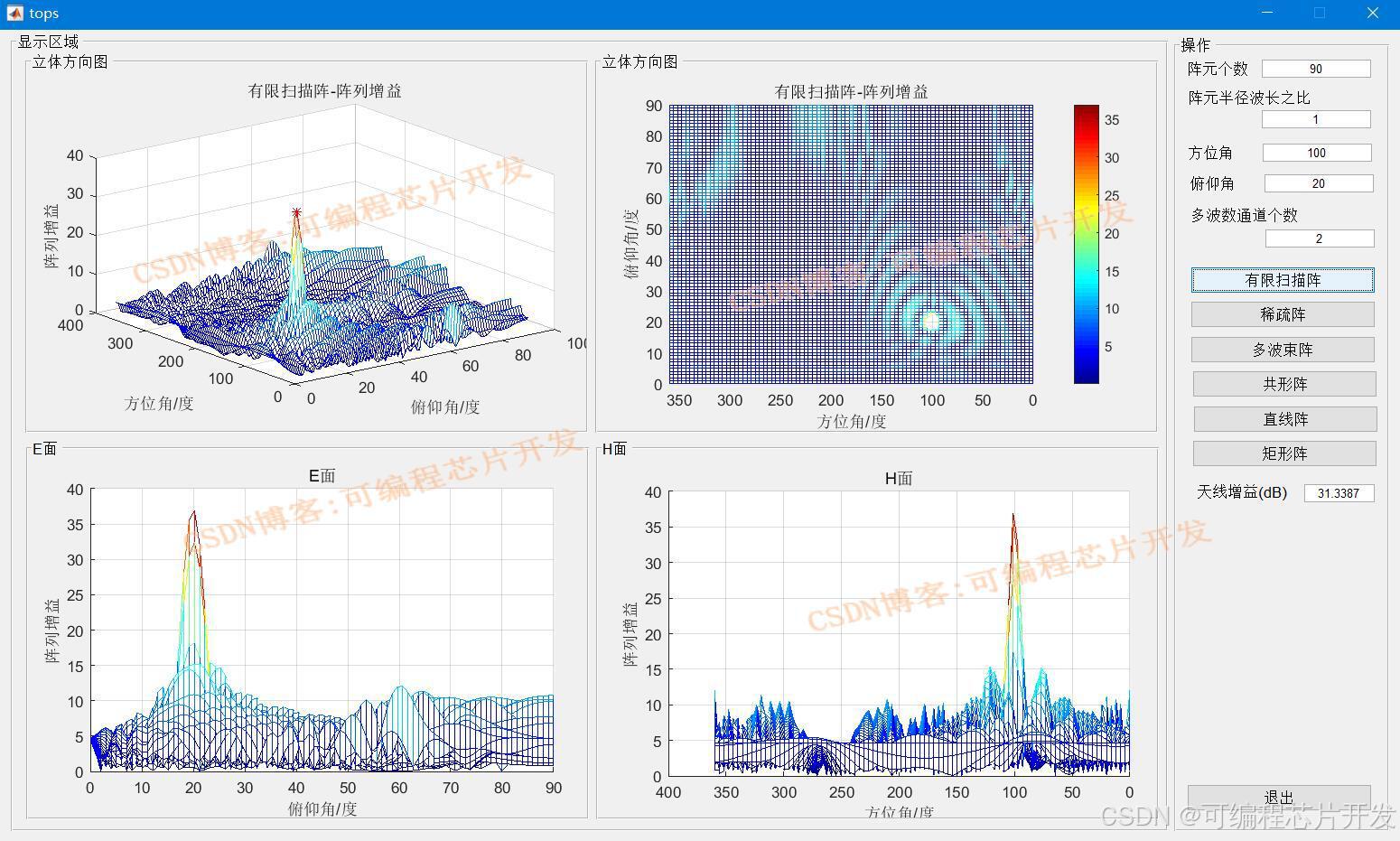Exit with the 退出 button

1279,798
